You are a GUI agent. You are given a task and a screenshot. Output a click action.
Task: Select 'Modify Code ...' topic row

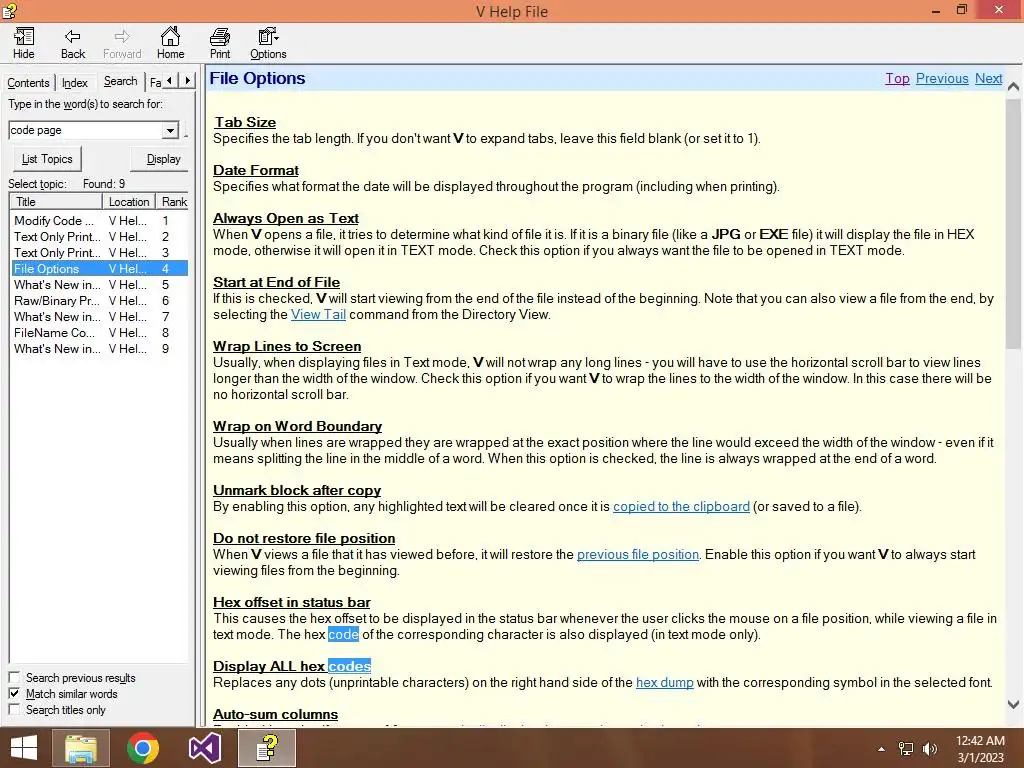click(99, 221)
